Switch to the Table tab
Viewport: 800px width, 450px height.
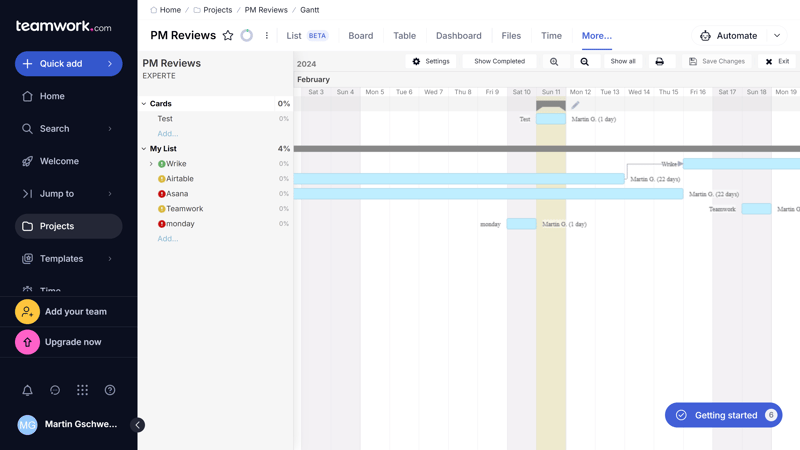pyautogui.click(x=405, y=36)
